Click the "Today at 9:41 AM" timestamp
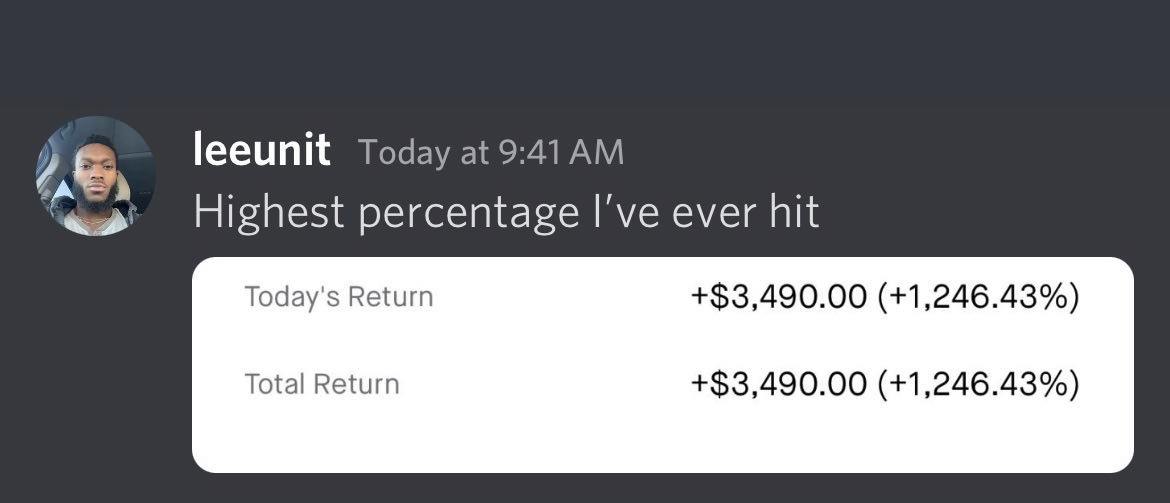This screenshot has height=503, width=1170. pyautogui.click(x=490, y=152)
